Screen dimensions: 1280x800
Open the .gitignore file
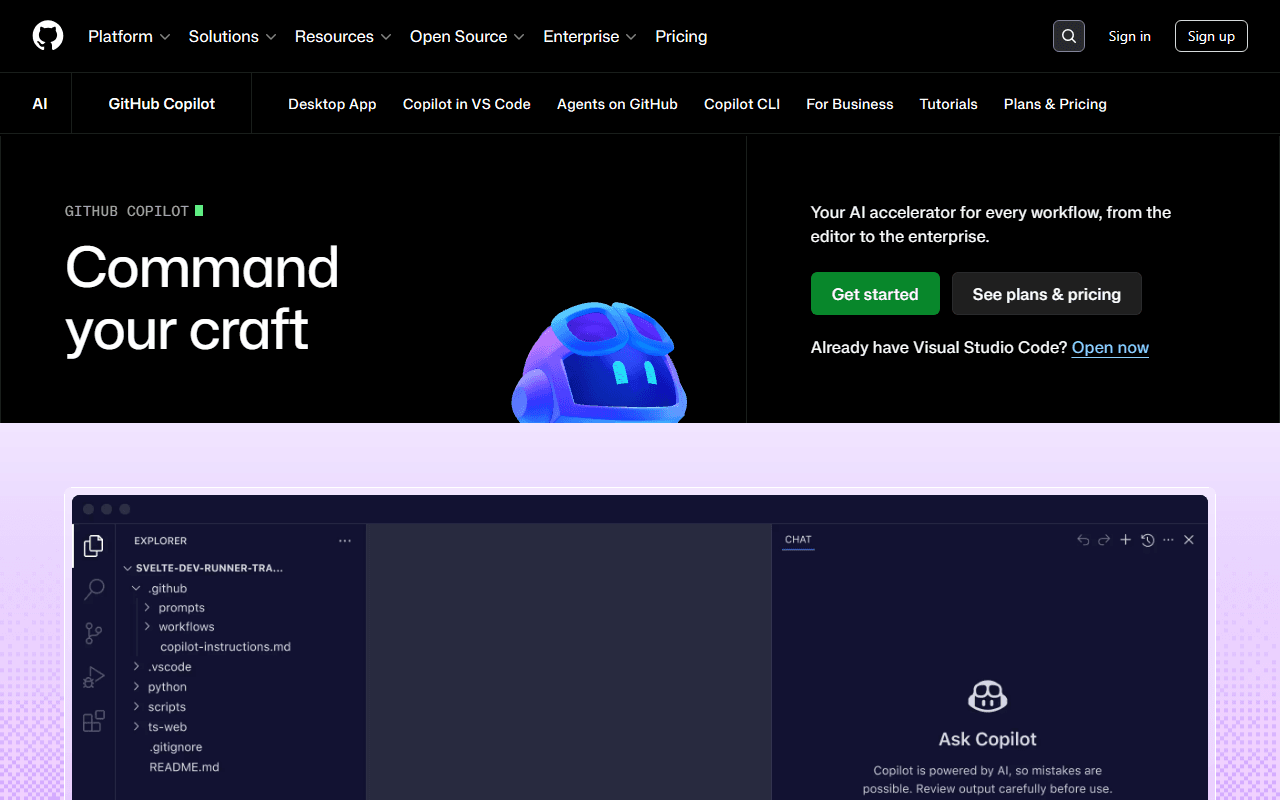point(176,747)
